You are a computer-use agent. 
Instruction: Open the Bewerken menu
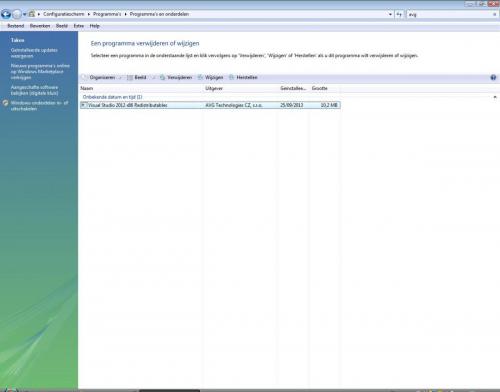[x=40, y=26]
